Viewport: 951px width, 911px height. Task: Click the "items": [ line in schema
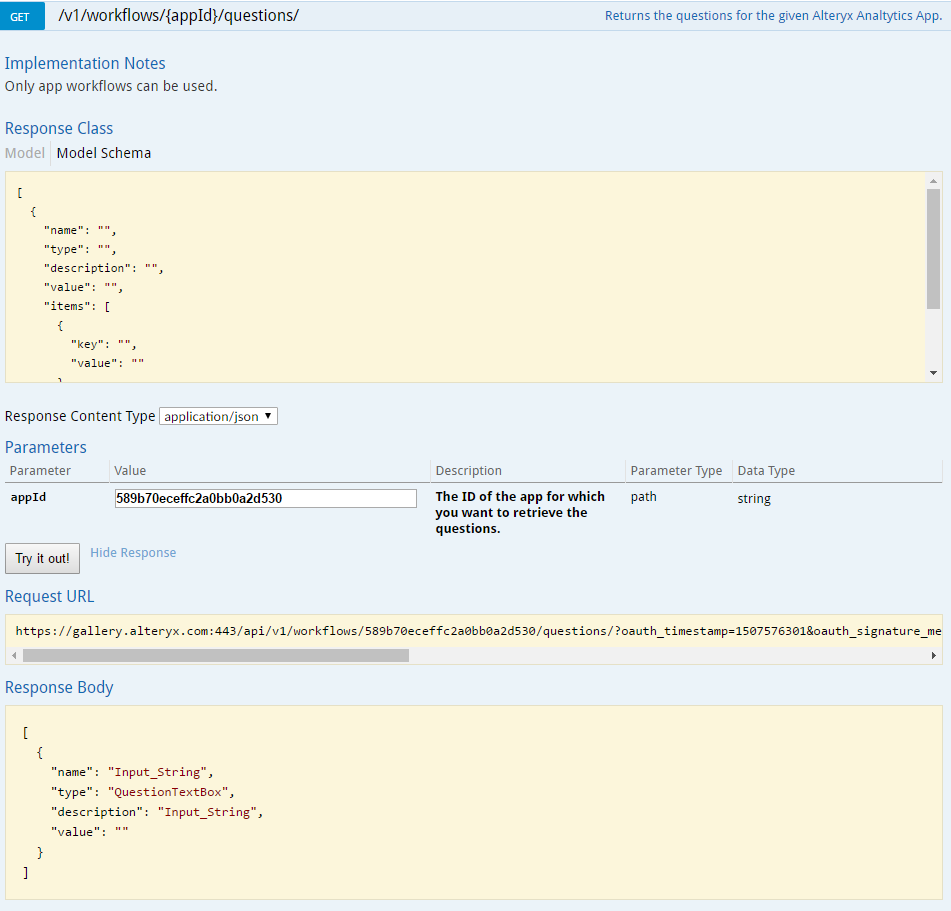tap(77, 306)
